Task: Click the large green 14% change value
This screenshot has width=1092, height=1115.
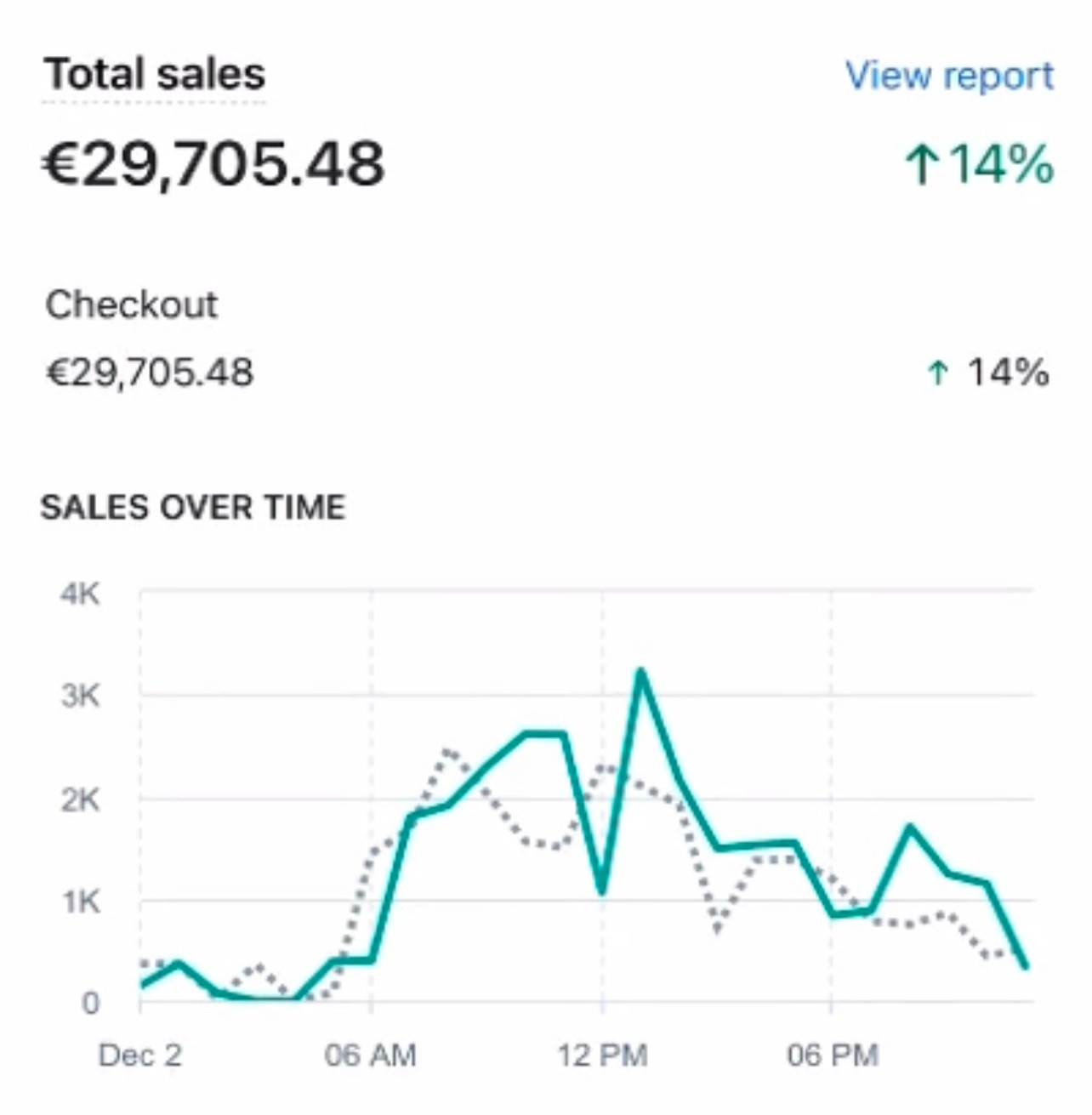Action: tap(1001, 163)
